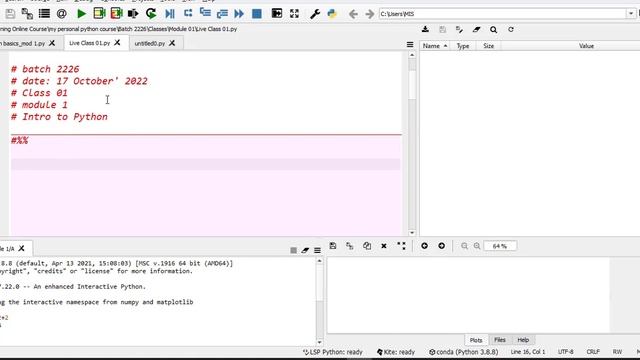
Task: Toggle fullscreen mode icon
Action: point(294,13)
